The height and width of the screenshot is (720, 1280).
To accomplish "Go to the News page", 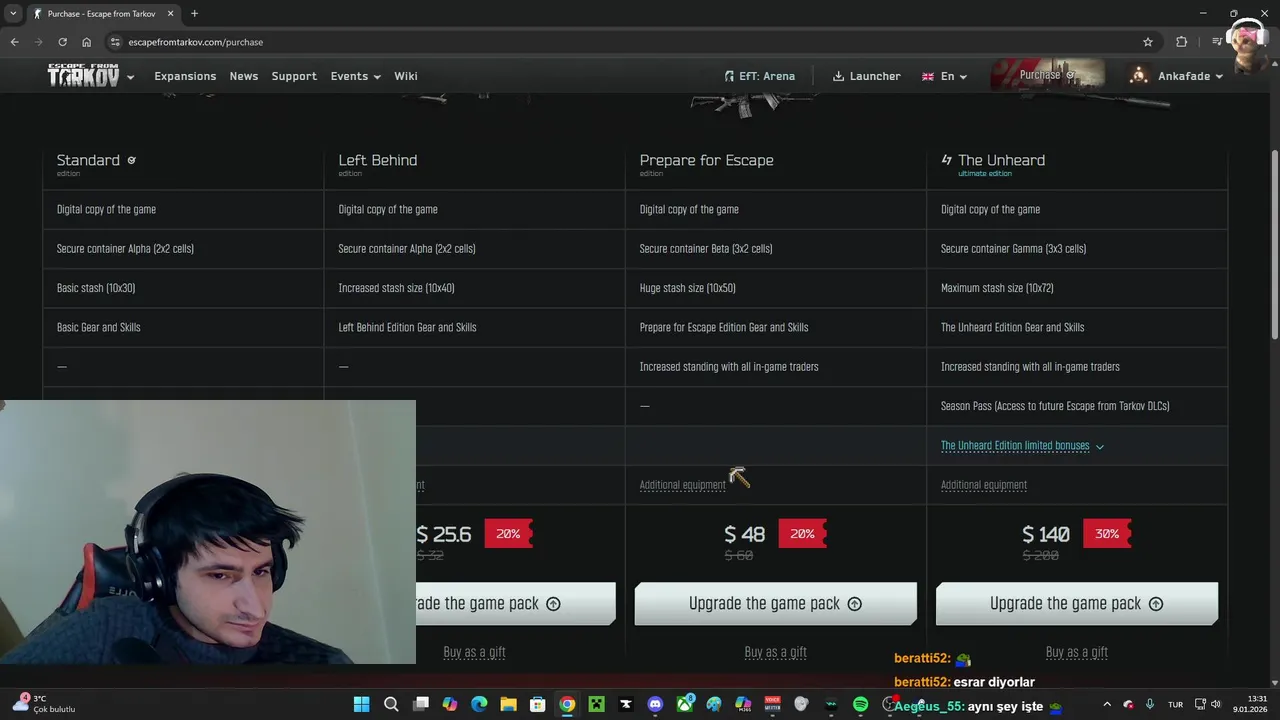I will click(244, 76).
